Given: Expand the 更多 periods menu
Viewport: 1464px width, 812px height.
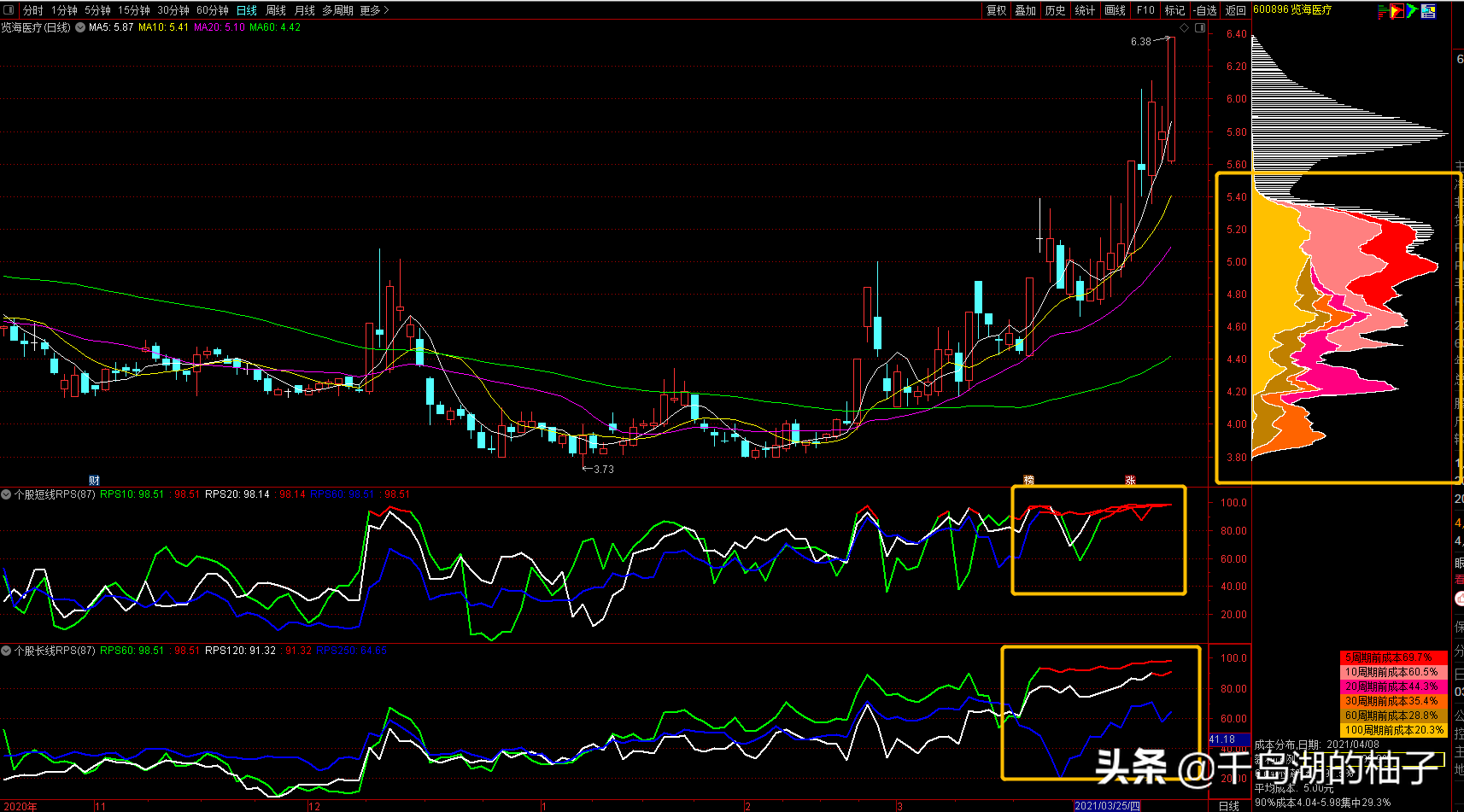Looking at the screenshot, I should click(x=374, y=10).
